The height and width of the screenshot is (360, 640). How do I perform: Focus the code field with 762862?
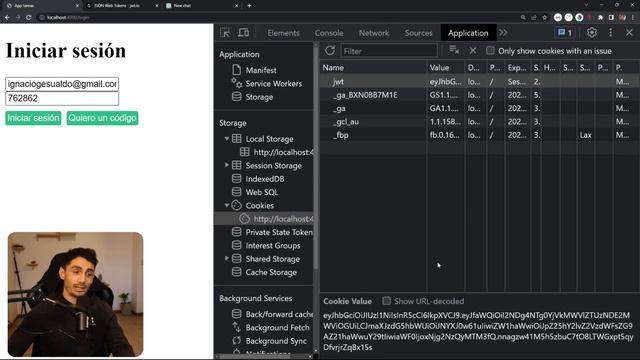click(62, 98)
